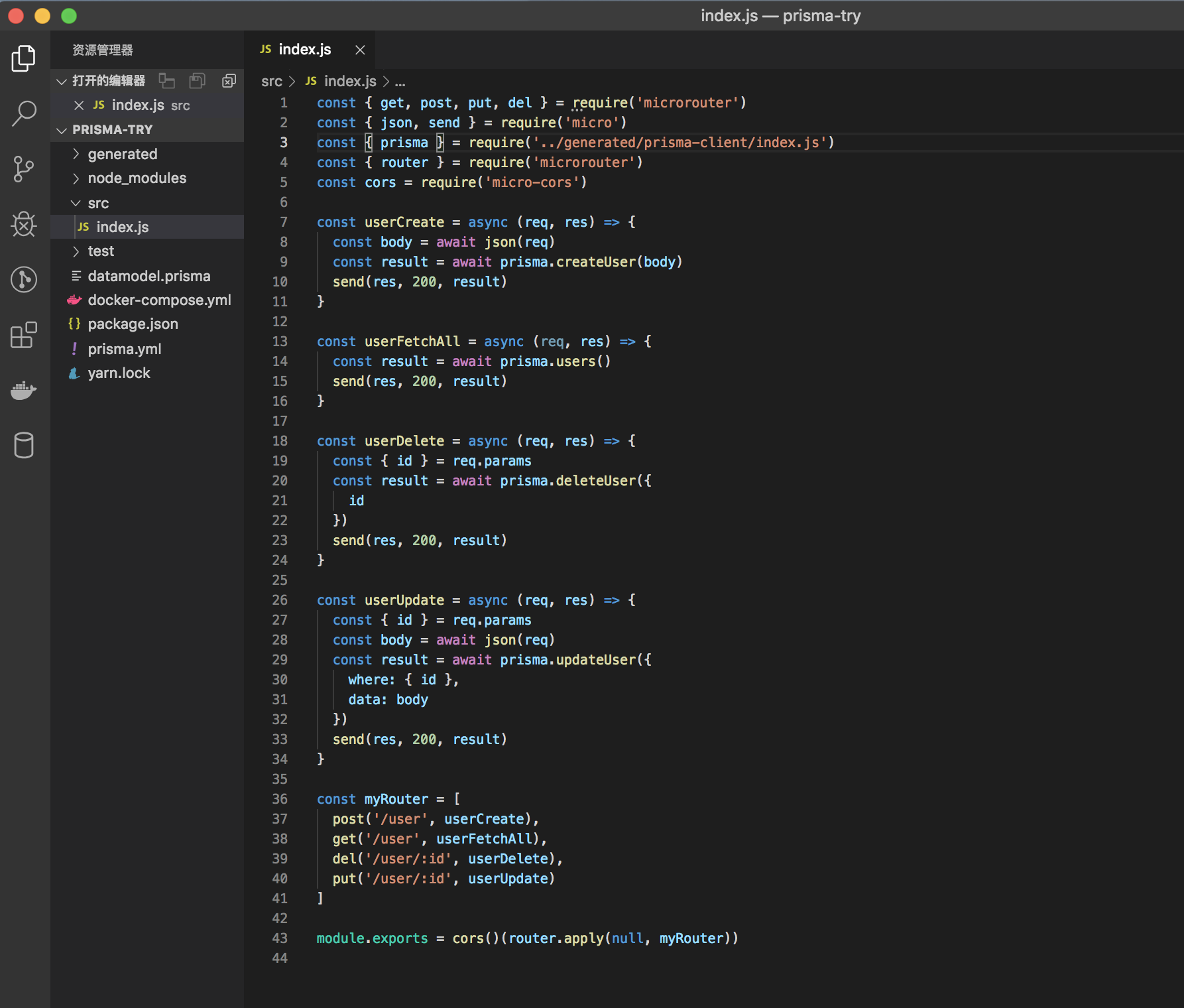This screenshot has height=1008, width=1184.
Task: Expand the node_modules folder
Action: click(137, 178)
